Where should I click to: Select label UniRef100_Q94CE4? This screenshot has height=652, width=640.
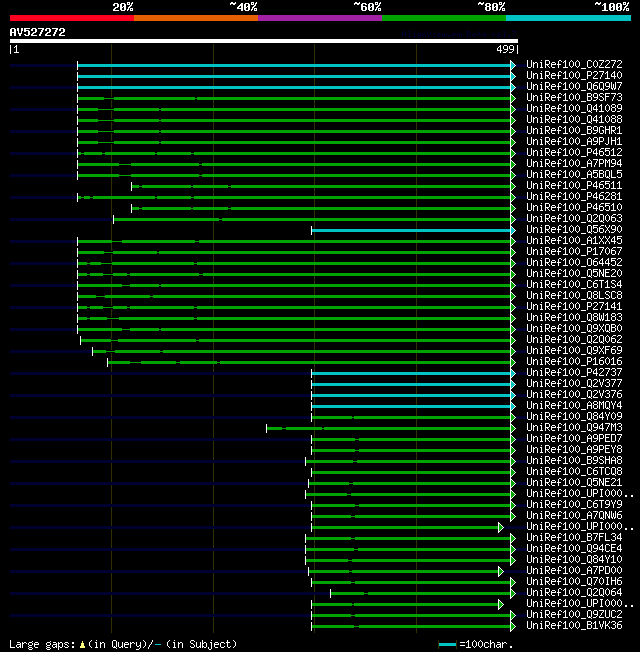point(574,549)
